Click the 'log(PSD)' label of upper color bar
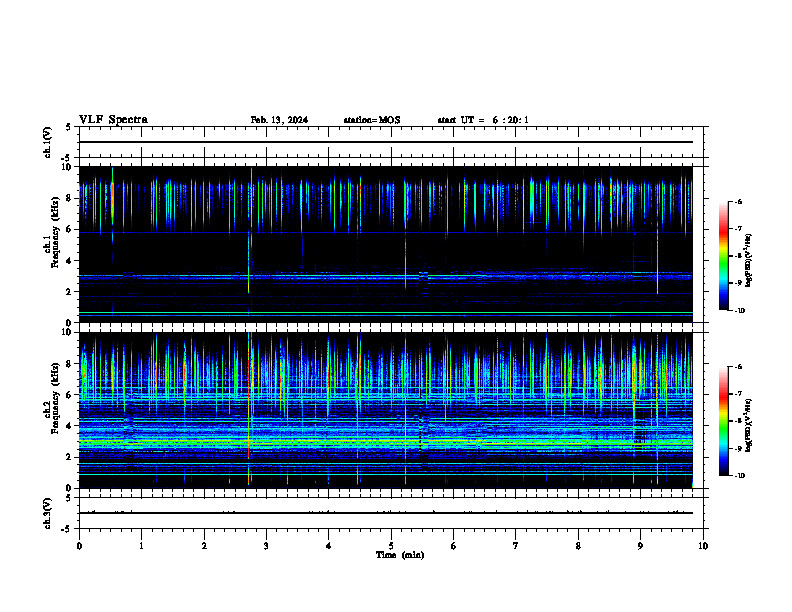This screenshot has width=792, height=612. (749, 260)
